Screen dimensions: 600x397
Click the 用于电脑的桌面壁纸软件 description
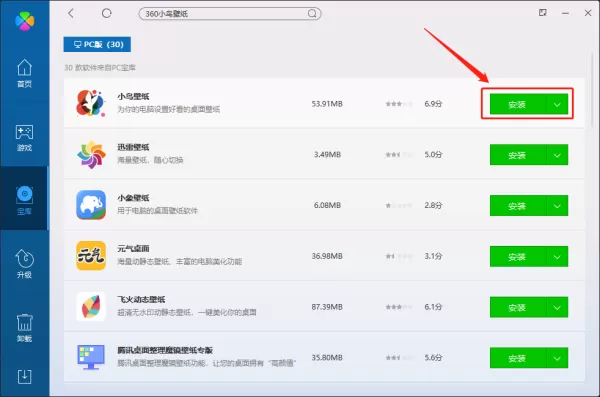[x=157, y=211]
